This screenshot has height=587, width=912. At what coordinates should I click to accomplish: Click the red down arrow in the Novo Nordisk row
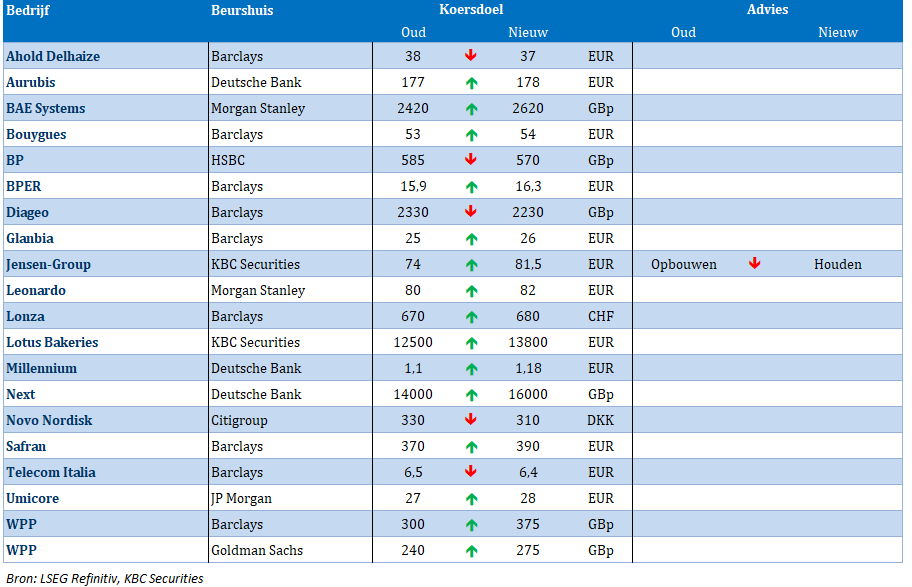click(x=471, y=419)
